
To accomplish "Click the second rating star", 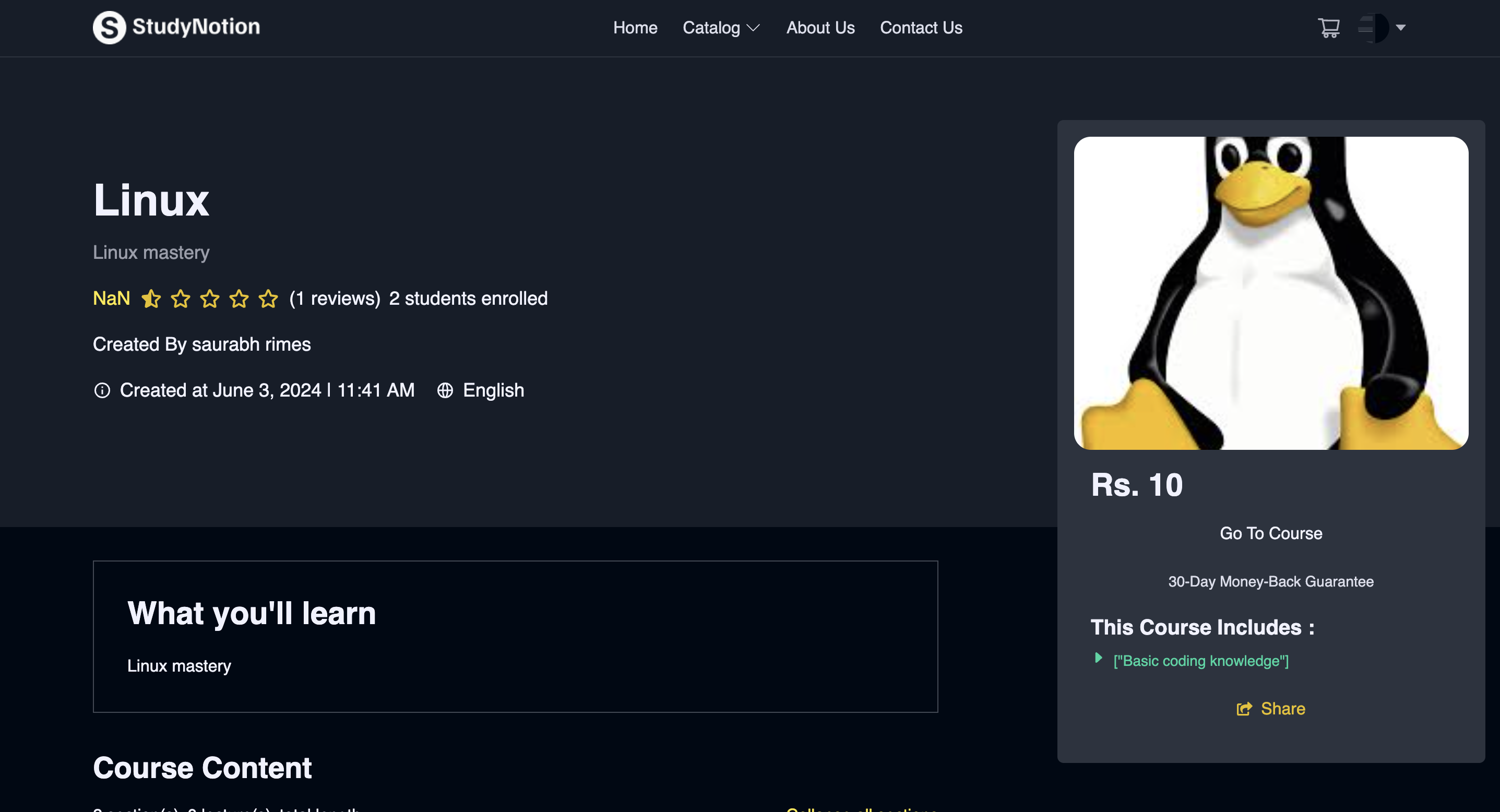I will (x=181, y=298).
